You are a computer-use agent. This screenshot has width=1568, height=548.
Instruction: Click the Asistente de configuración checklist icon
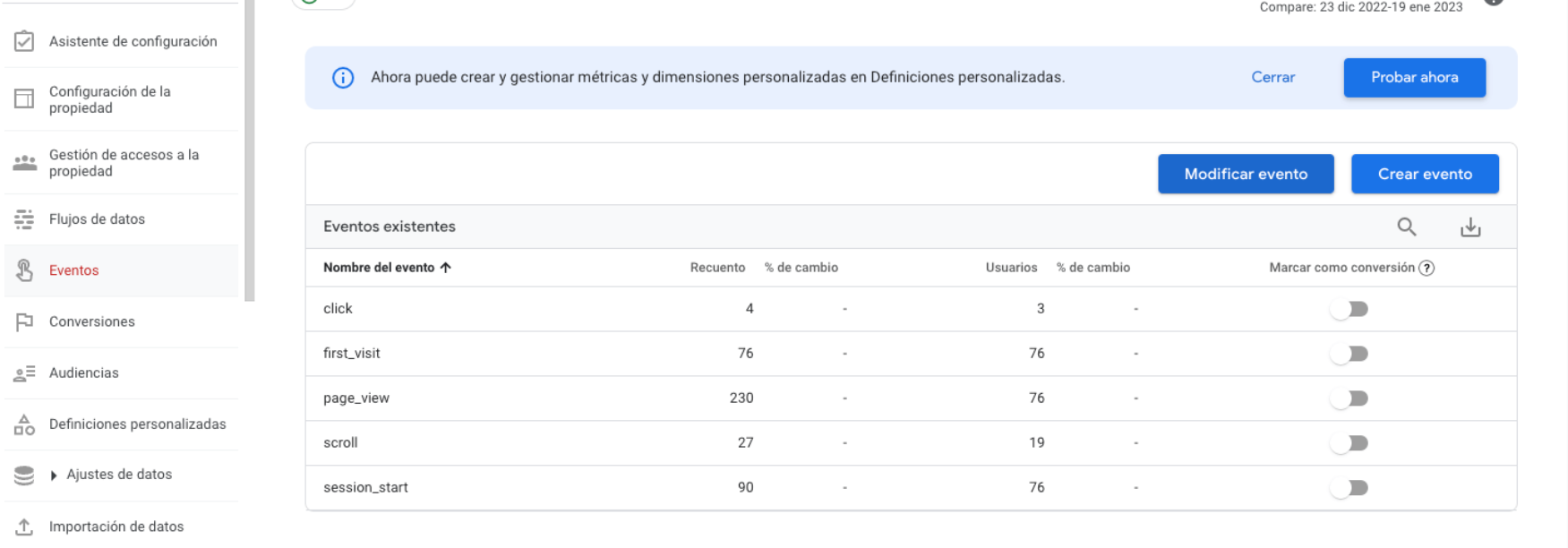[x=24, y=41]
